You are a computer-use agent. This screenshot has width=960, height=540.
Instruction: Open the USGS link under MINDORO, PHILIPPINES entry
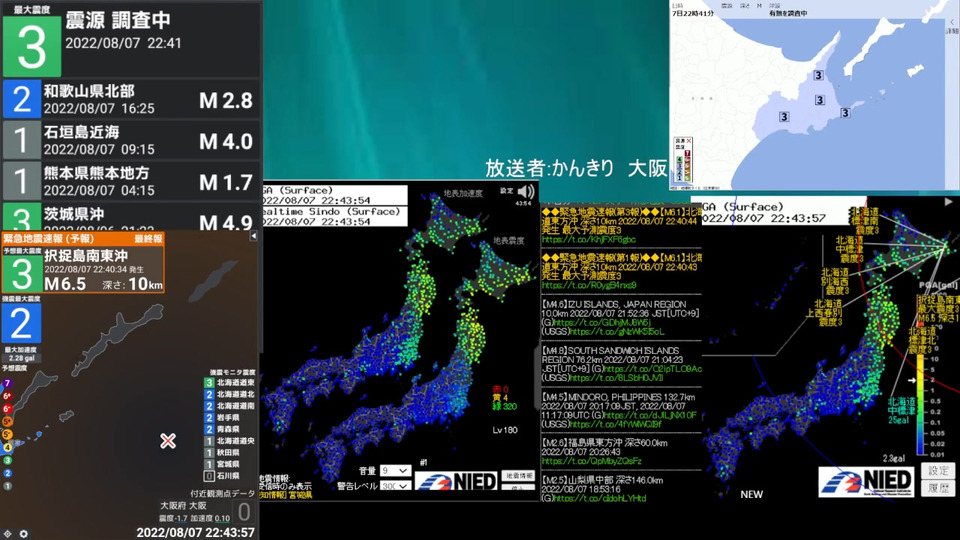click(x=615, y=424)
